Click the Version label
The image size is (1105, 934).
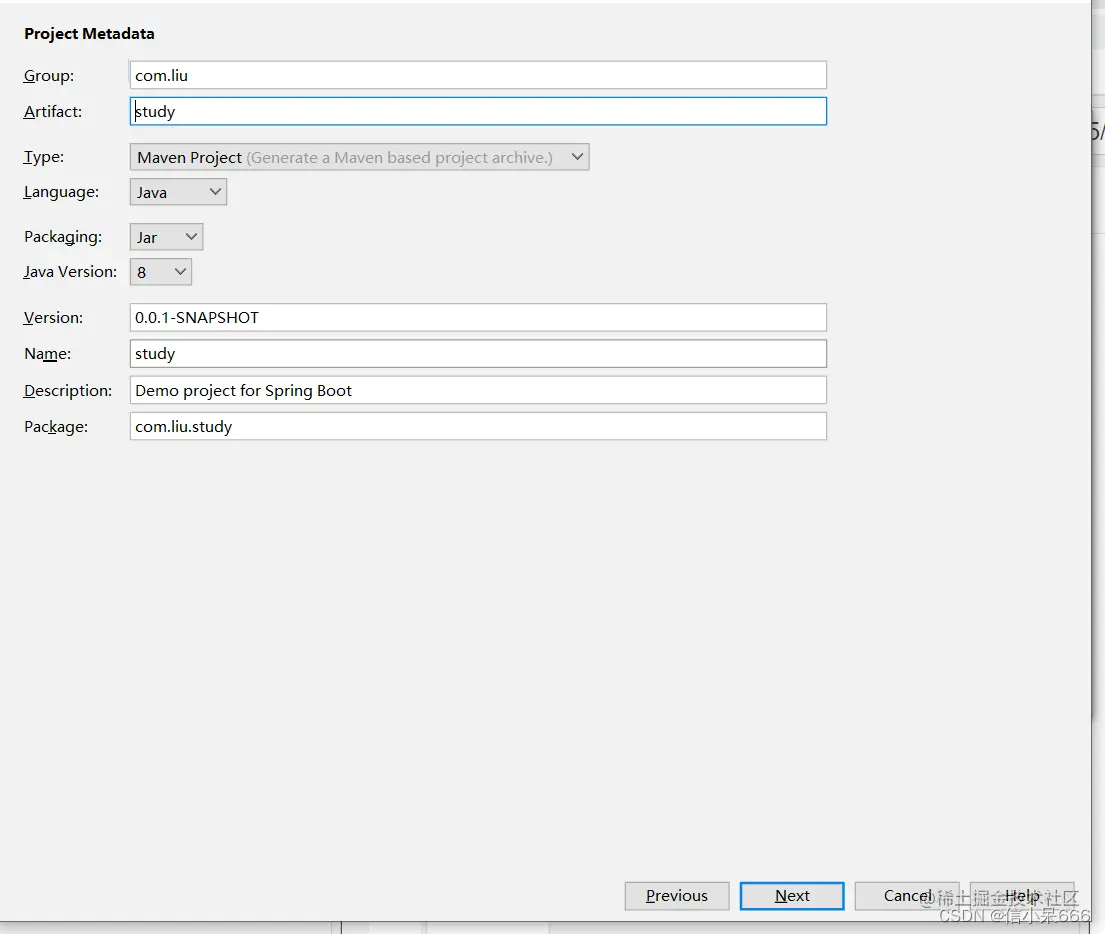tap(53, 318)
